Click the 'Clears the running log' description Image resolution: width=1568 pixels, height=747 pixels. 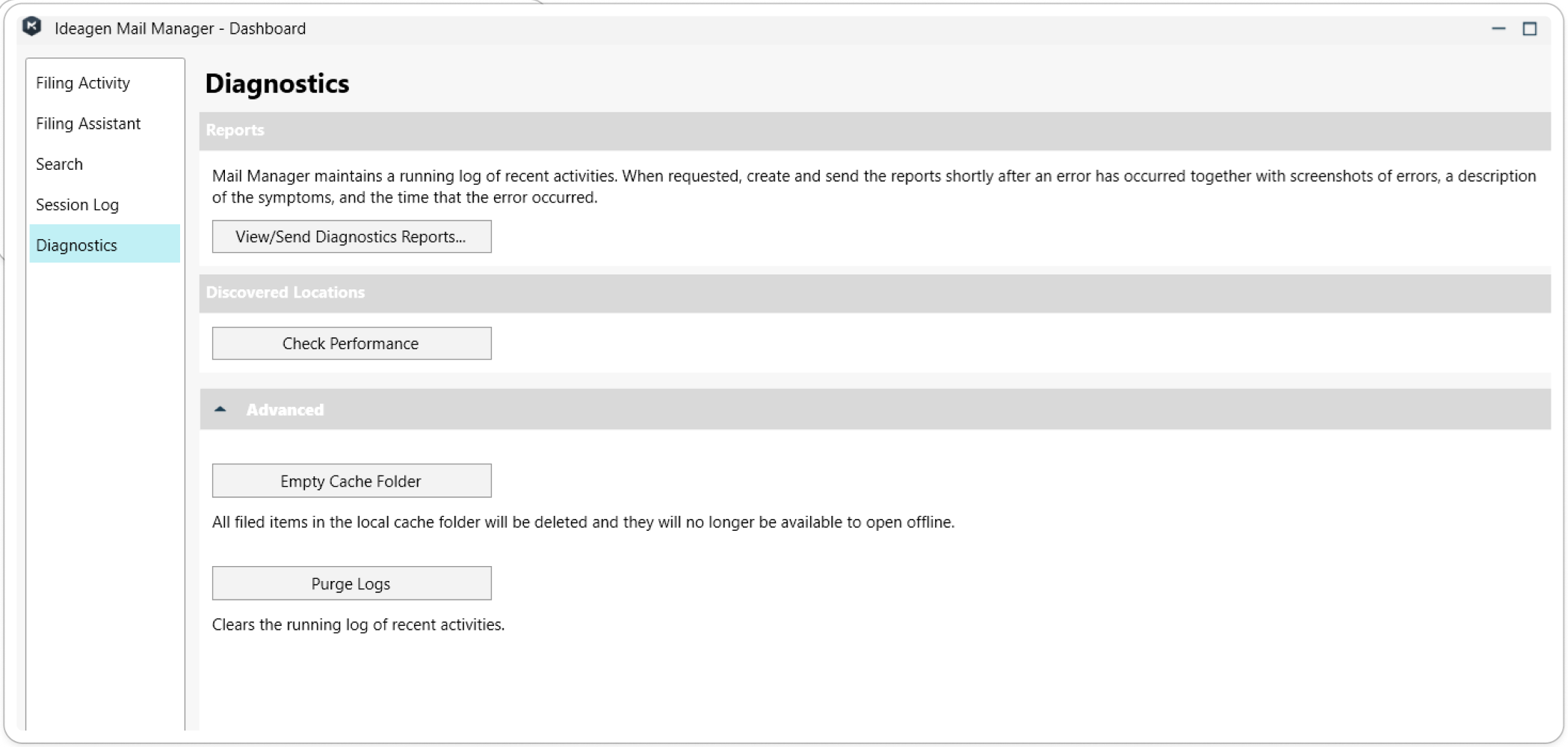[358, 624]
